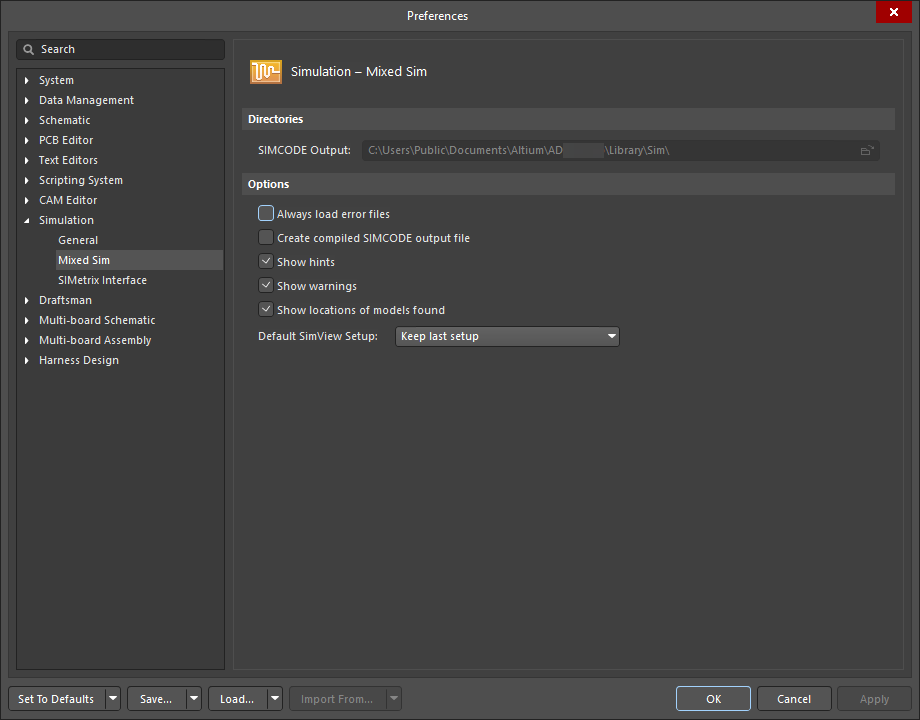Click the Apply button
The height and width of the screenshot is (720, 920).
(874, 698)
